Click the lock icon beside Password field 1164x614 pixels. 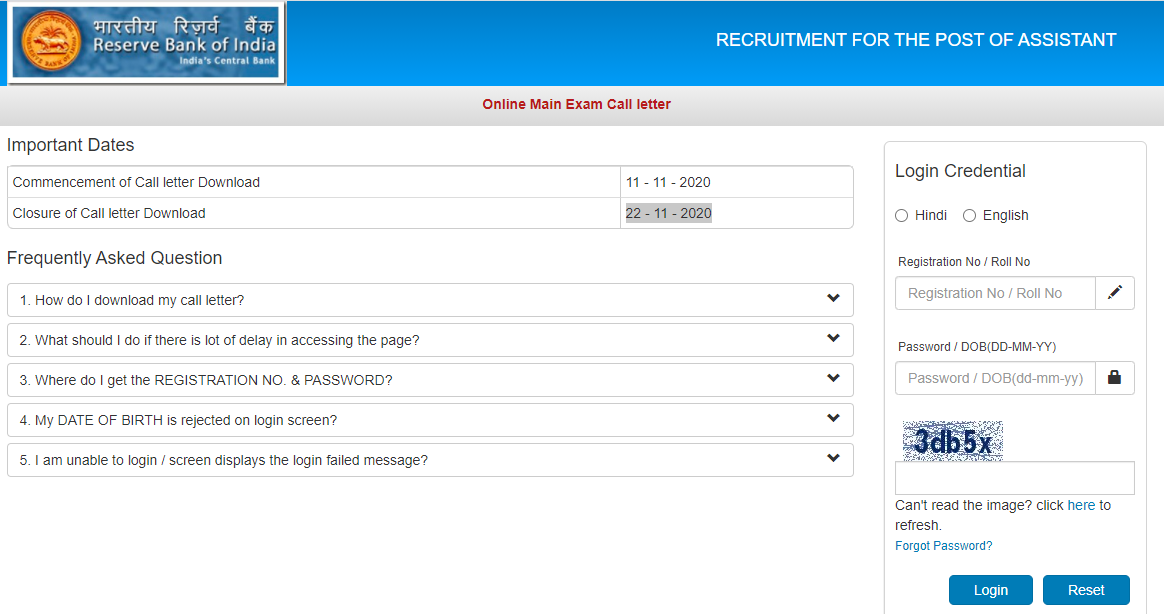[1114, 378]
